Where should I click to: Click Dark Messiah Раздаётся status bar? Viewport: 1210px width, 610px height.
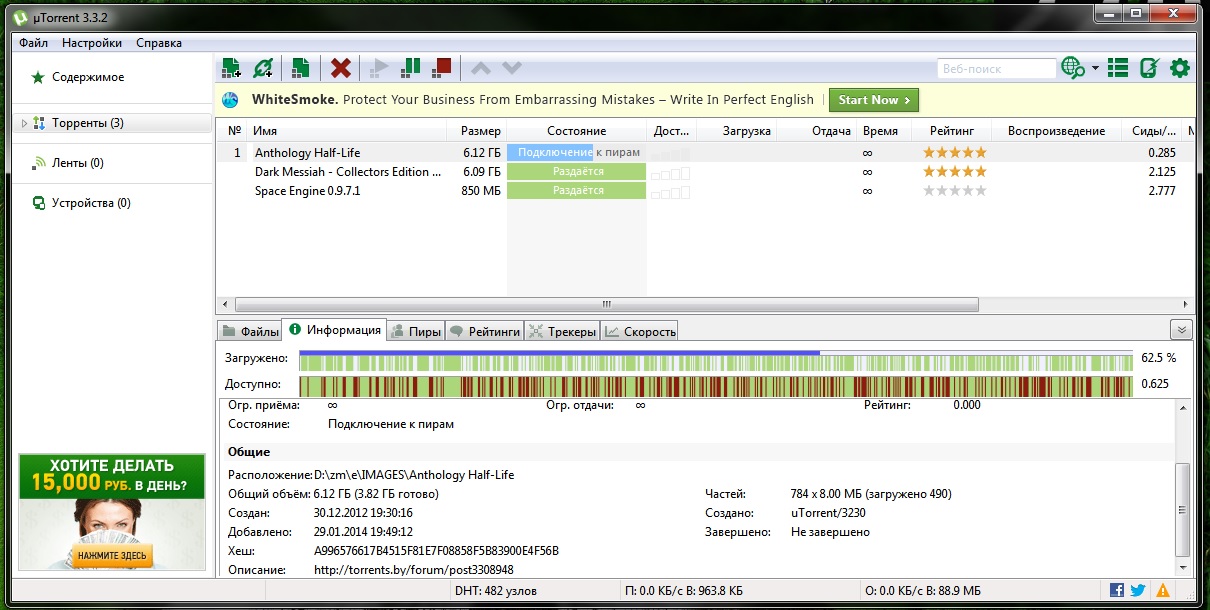tap(576, 172)
